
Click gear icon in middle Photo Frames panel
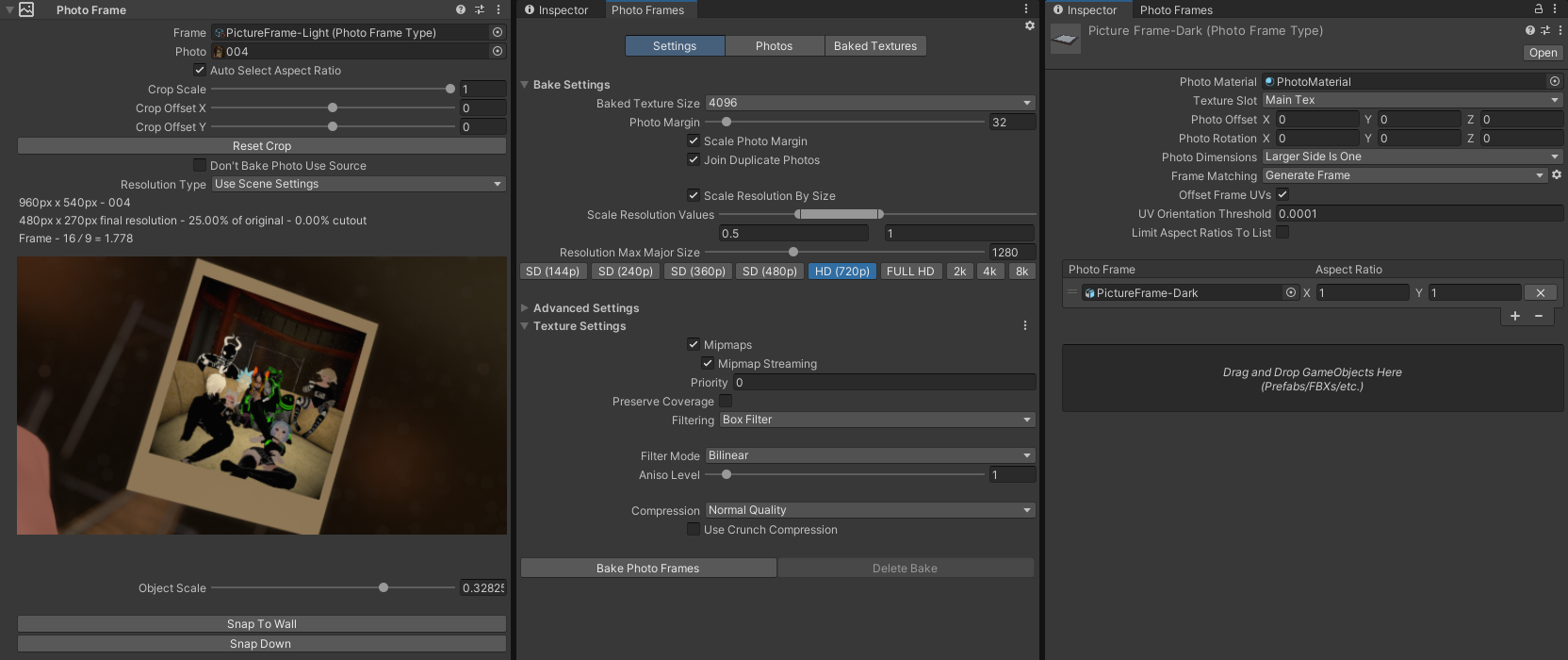pyautogui.click(x=1030, y=25)
